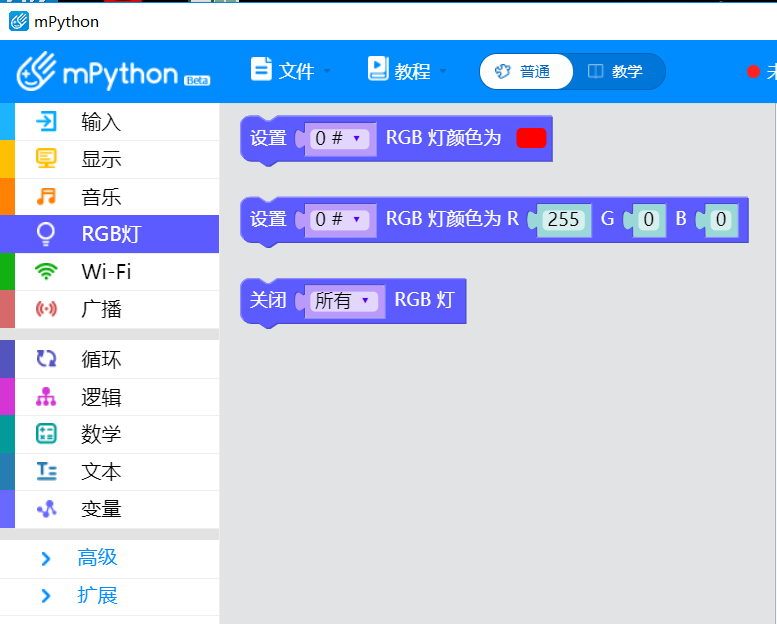Click the B value field showing 0
Viewport: 777px width, 624px height.
[721, 220]
